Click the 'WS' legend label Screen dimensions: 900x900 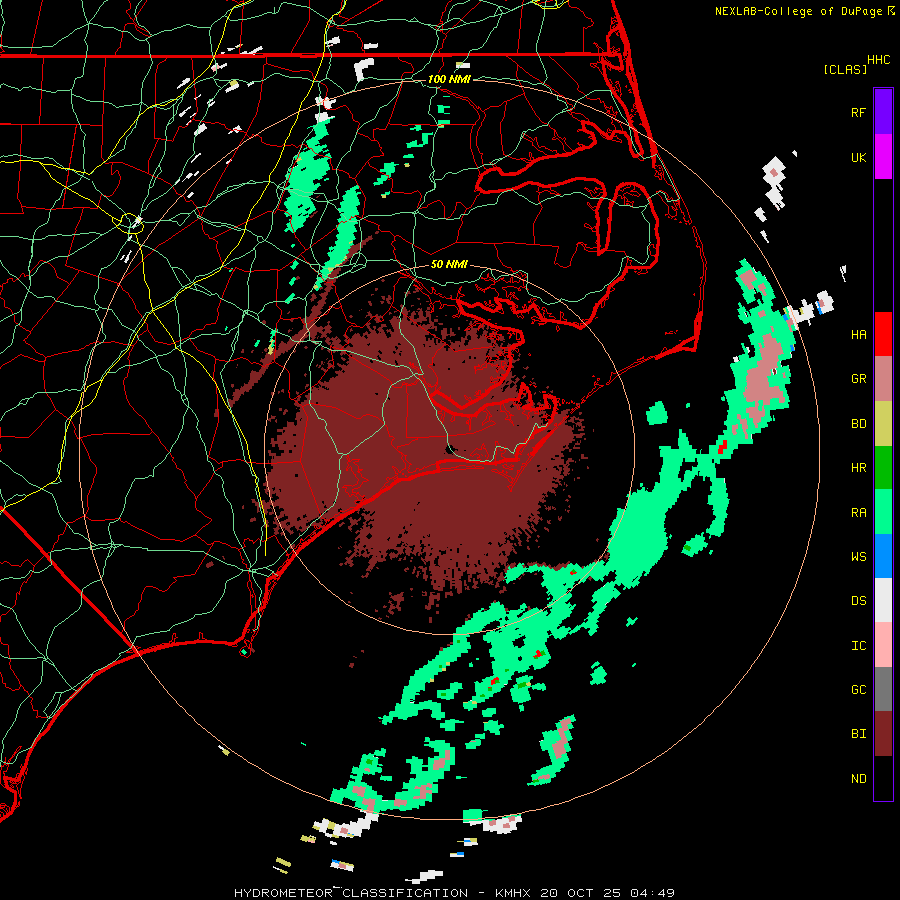pyautogui.click(x=858, y=556)
